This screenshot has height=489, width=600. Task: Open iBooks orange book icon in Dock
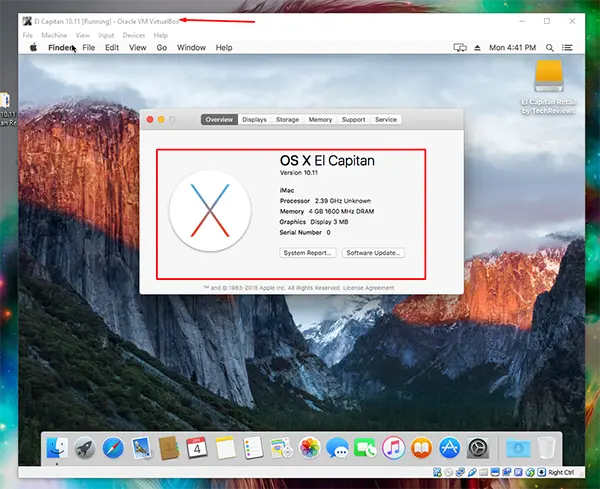pos(421,448)
